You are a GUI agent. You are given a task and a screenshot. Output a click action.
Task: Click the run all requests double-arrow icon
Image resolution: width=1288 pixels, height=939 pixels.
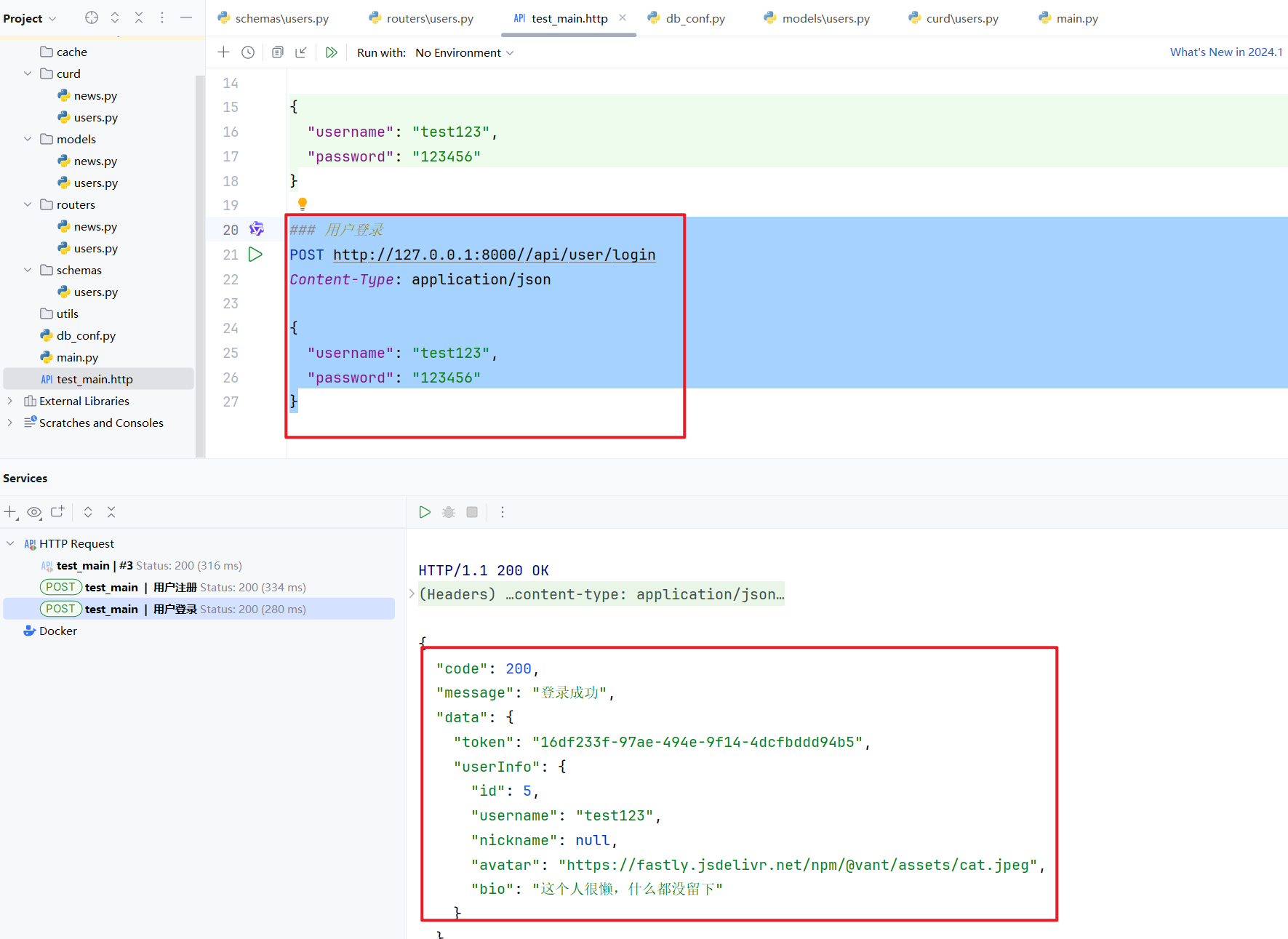[332, 52]
